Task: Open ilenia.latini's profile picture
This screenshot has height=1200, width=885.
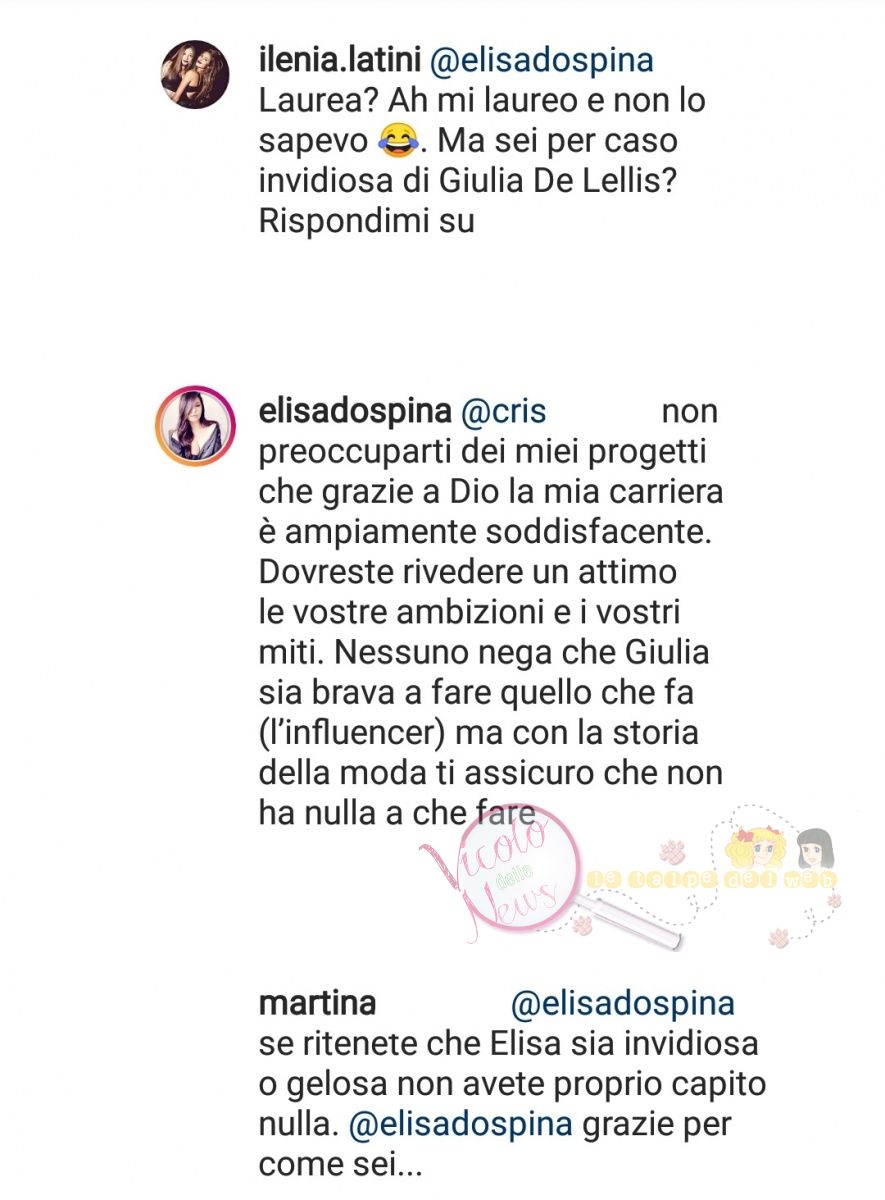Action: click(195, 74)
